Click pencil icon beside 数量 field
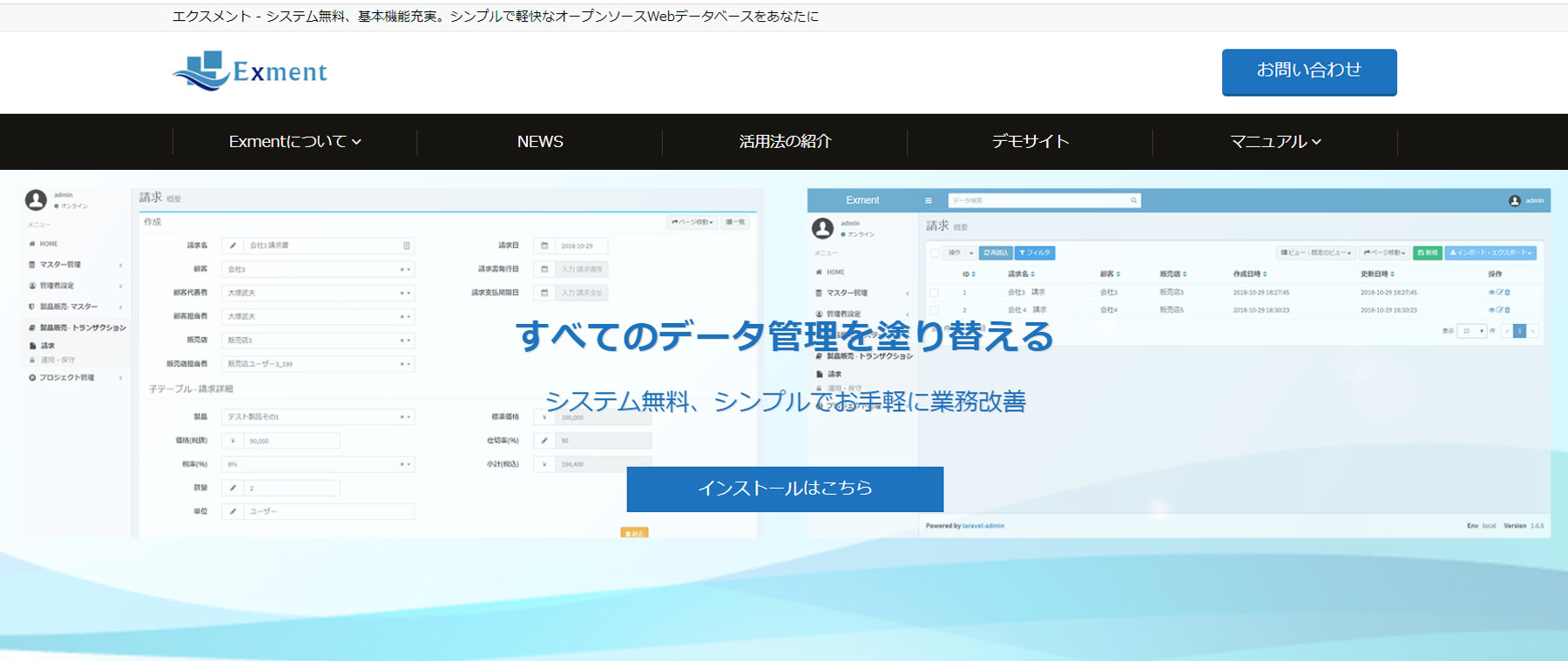Image resolution: width=1568 pixels, height=661 pixels. 233,488
